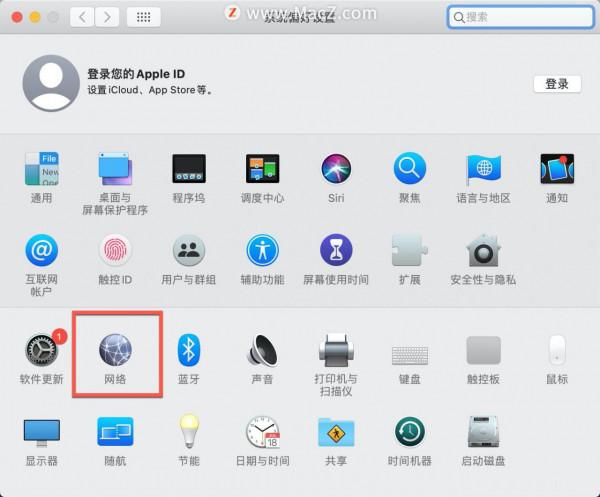The image size is (600, 497).
Task: Open 辅助功能 Accessibility preferences
Action: pyautogui.click(x=262, y=250)
